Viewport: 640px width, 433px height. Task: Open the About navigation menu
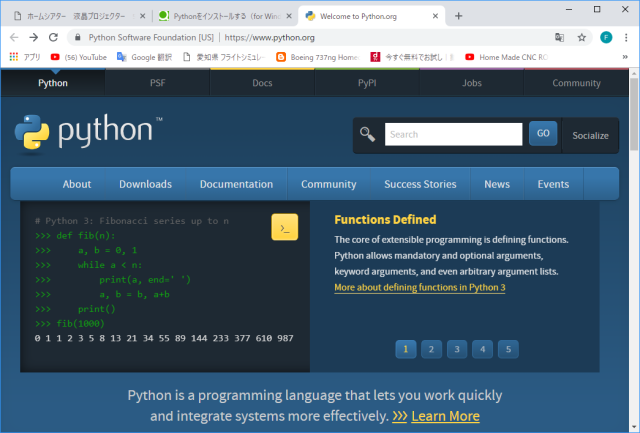(x=77, y=184)
